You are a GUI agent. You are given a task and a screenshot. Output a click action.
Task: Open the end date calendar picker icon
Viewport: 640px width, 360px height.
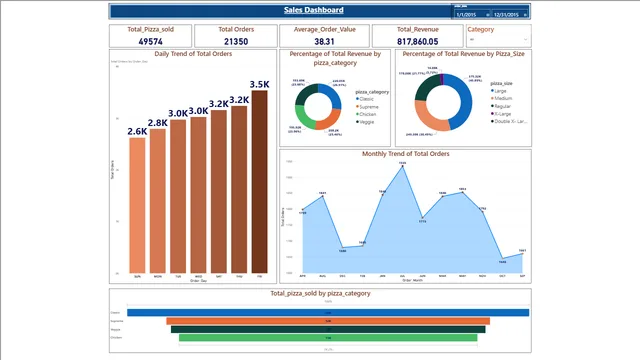(x=525, y=15)
